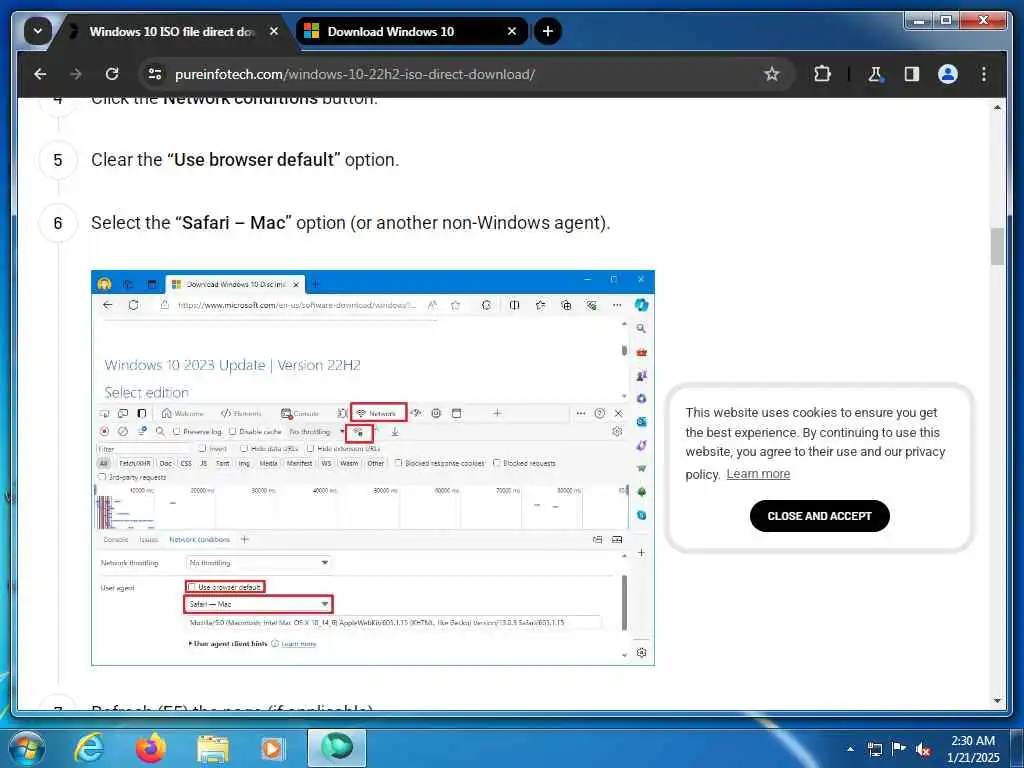Open the taskbar clock showing 2:30 AM
Viewport: 1024px width, 768px height.
973,749
